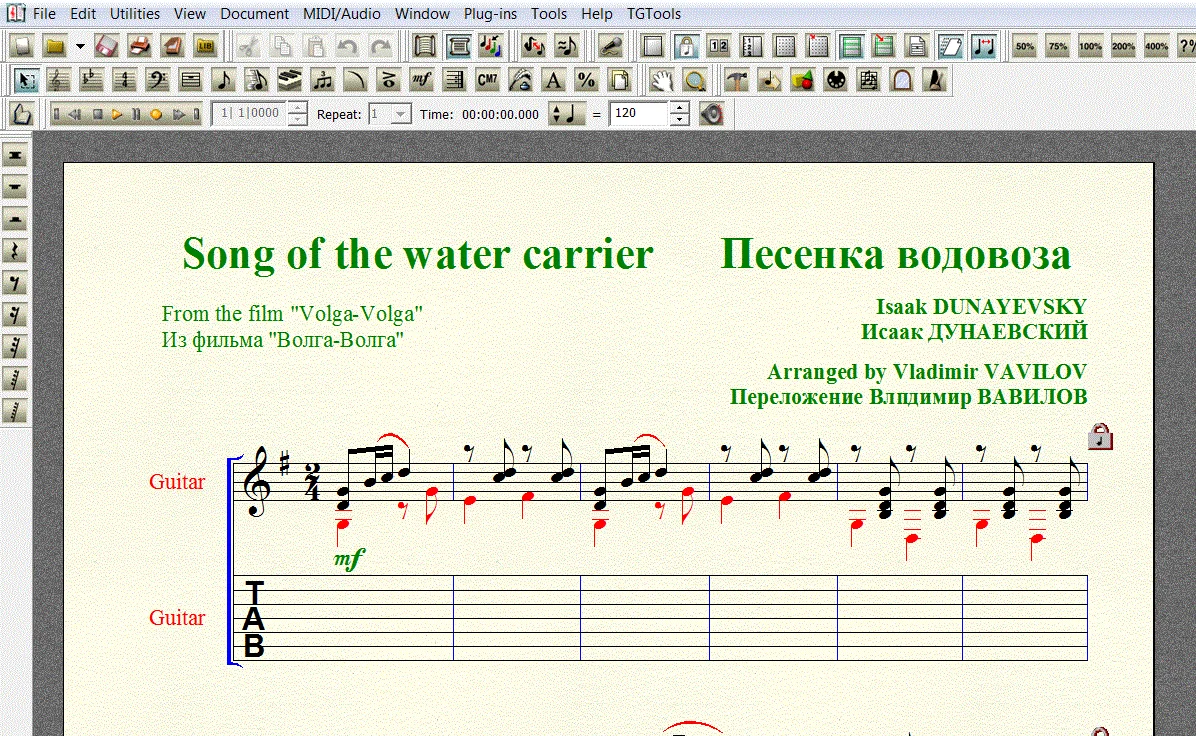1196x736 pixels.
Task: Pick the Tuplet tool in the toolbar
Action: [x=322, y=80]
